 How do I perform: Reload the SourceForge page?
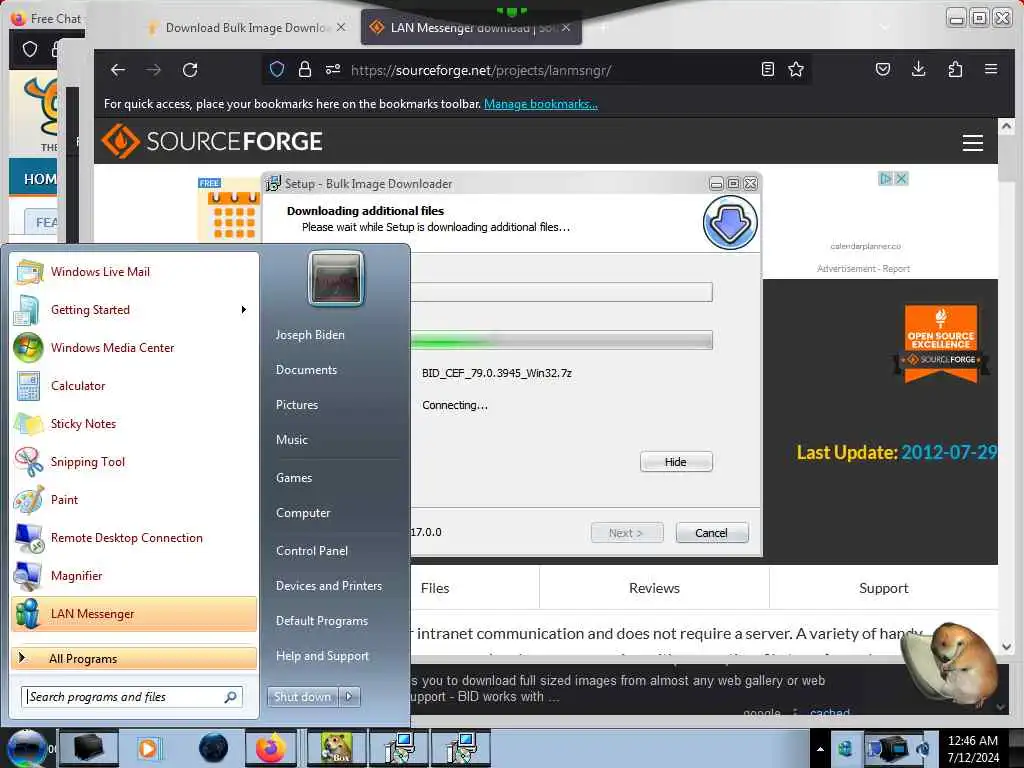190,70
